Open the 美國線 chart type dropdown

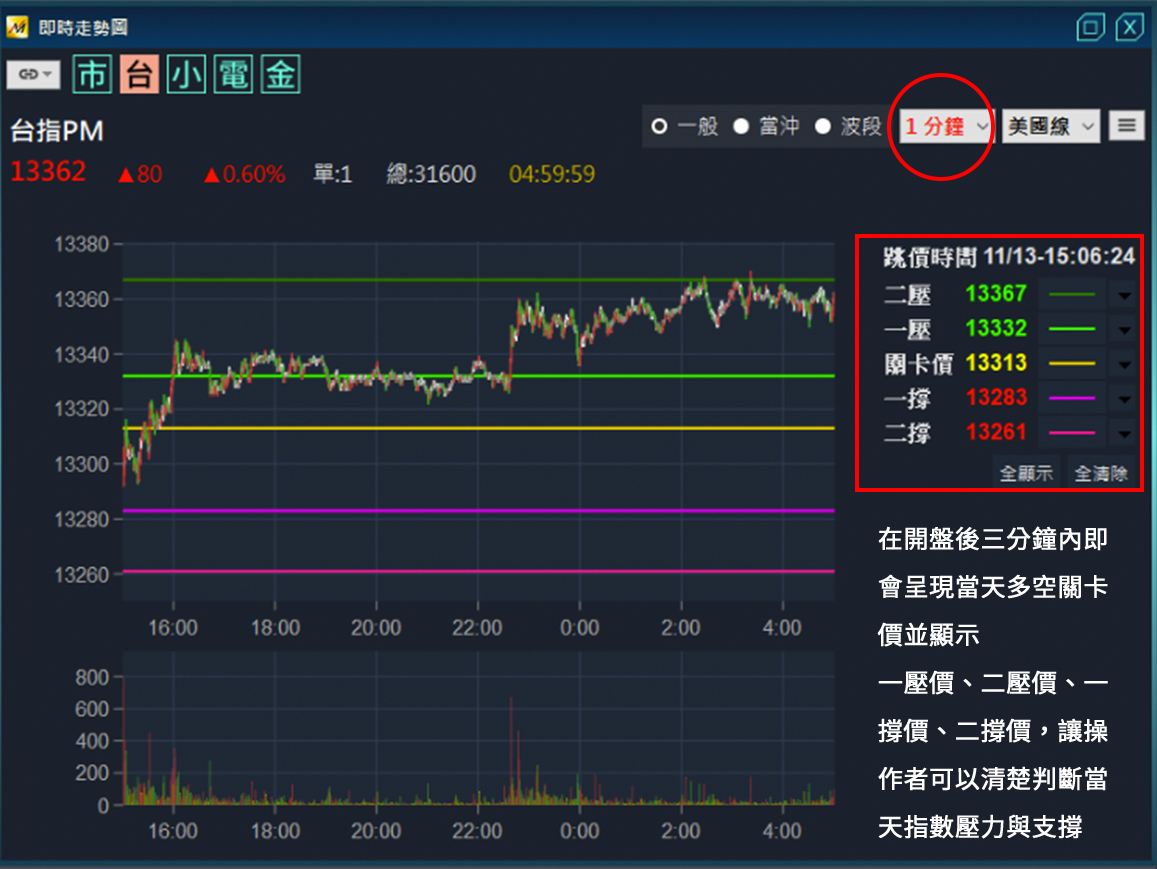pos(1050,127)
